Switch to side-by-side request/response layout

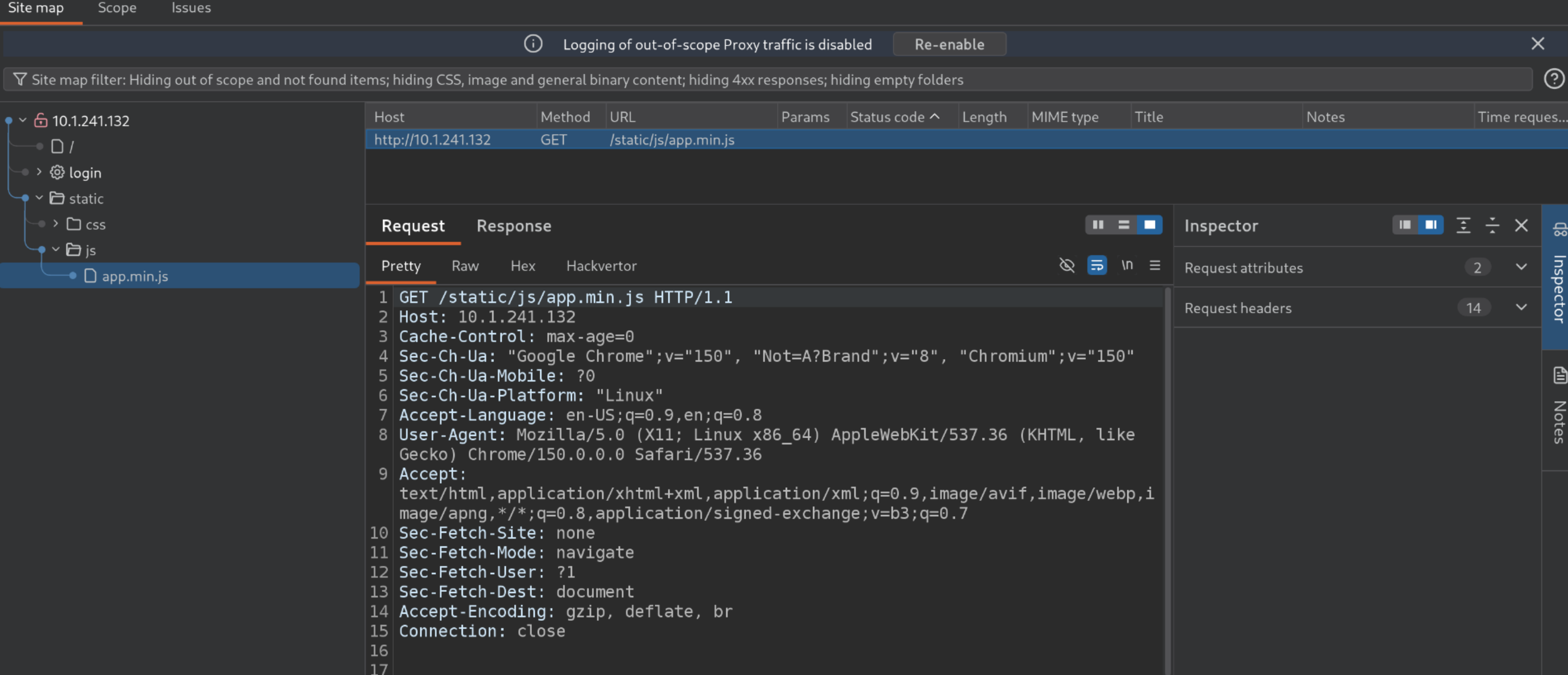pos(1098,225)
